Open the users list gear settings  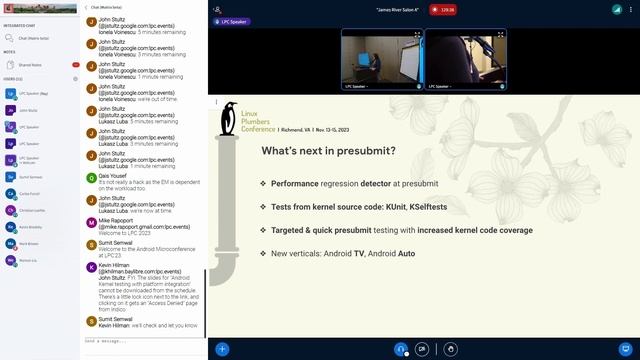coord(75,79)
